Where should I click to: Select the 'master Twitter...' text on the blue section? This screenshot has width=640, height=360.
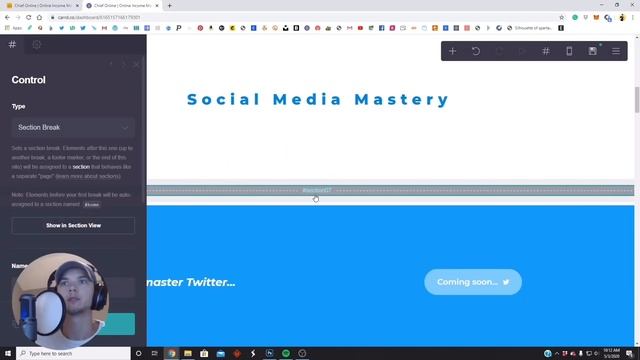click(191, 282)
